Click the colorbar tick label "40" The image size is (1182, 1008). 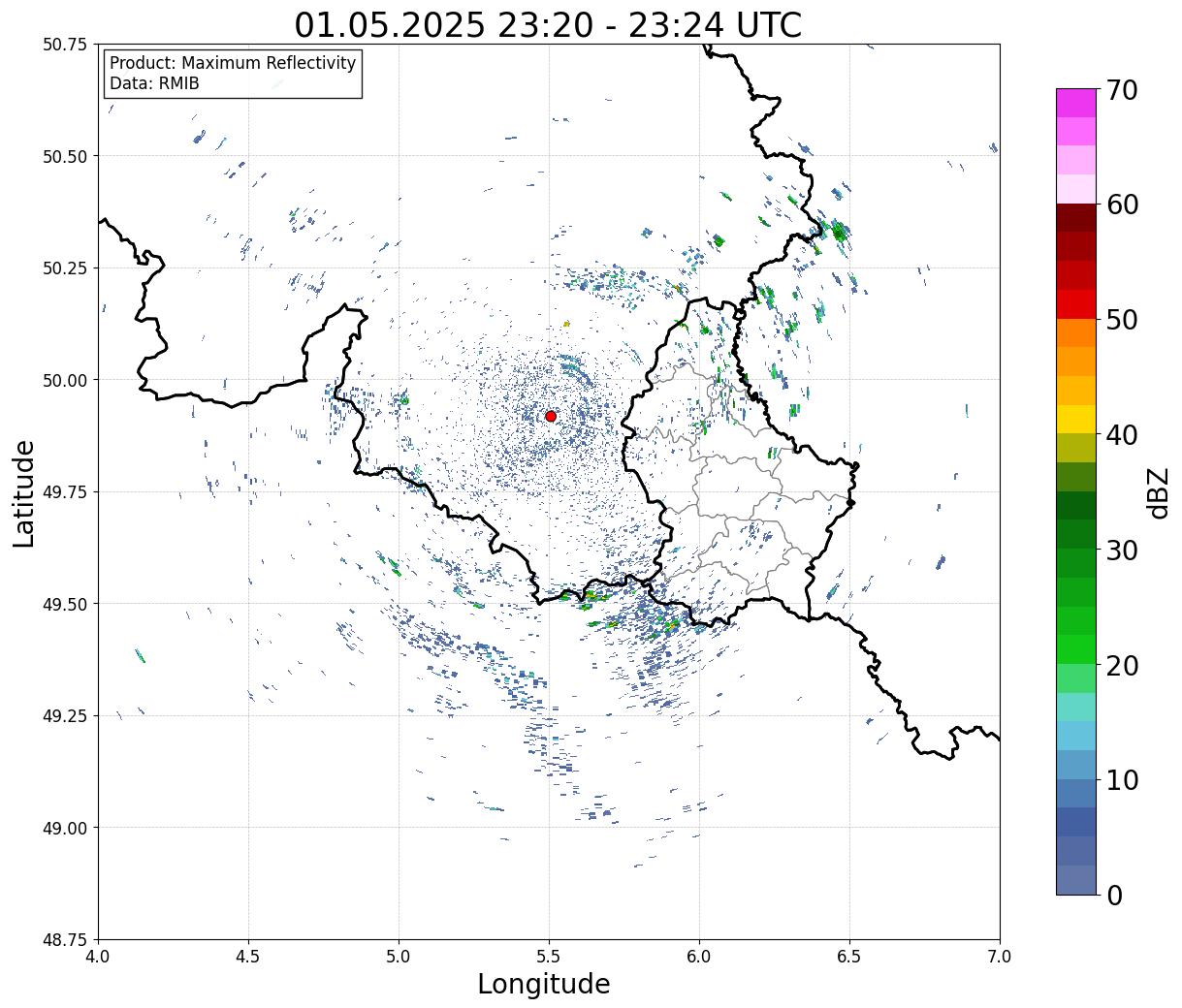click(x=1121, y=435)
